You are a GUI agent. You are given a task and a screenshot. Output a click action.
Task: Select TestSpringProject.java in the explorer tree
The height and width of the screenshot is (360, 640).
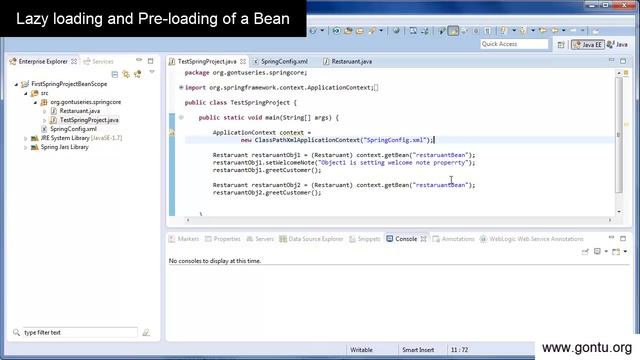click(x=89, y=120)
